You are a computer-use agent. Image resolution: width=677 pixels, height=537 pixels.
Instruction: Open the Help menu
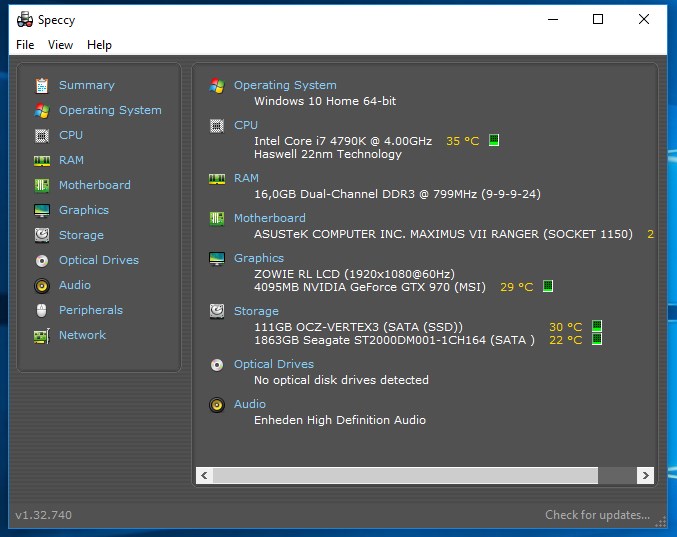(x=99, y=45)
